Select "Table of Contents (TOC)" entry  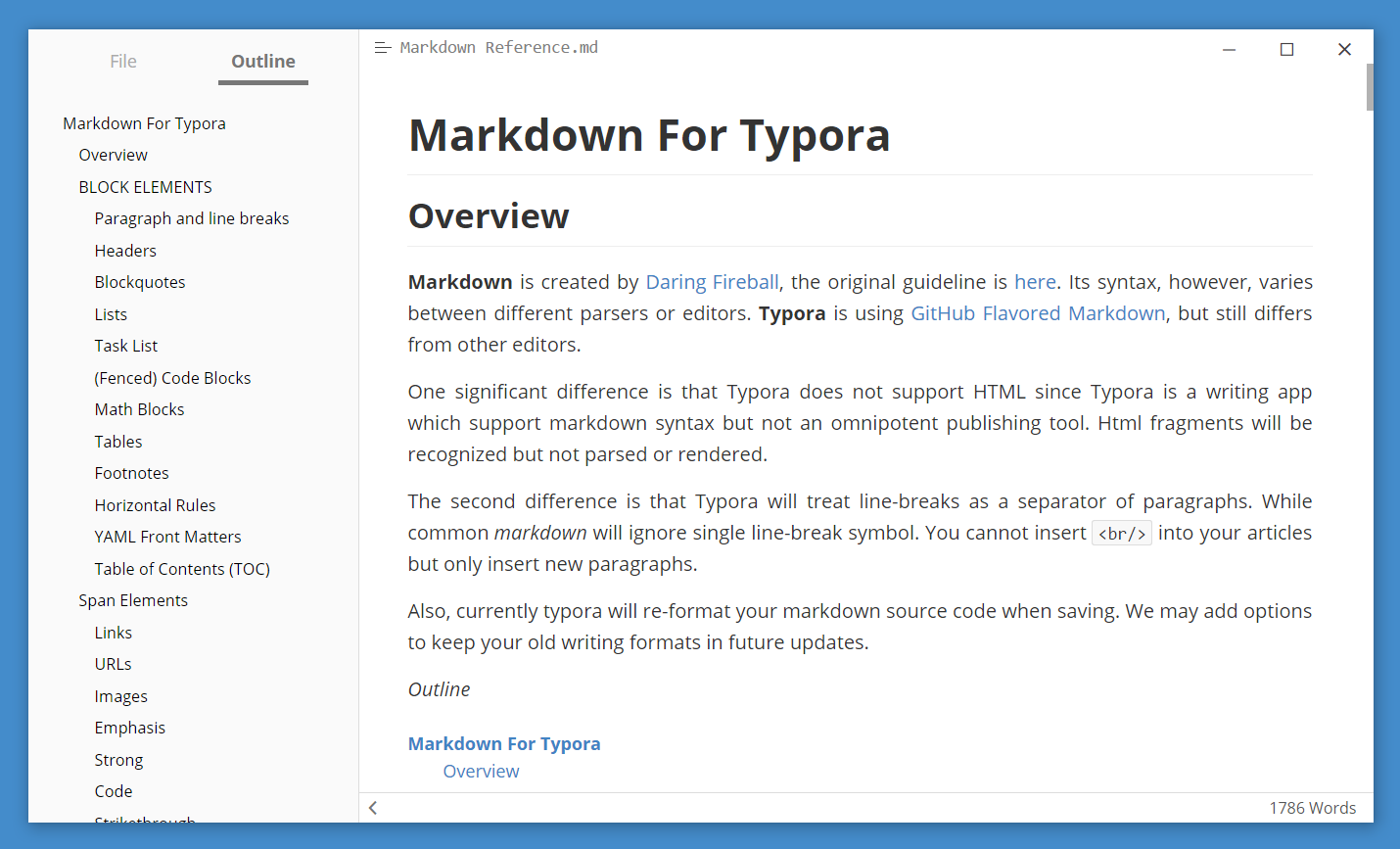[x=182, y=568]
